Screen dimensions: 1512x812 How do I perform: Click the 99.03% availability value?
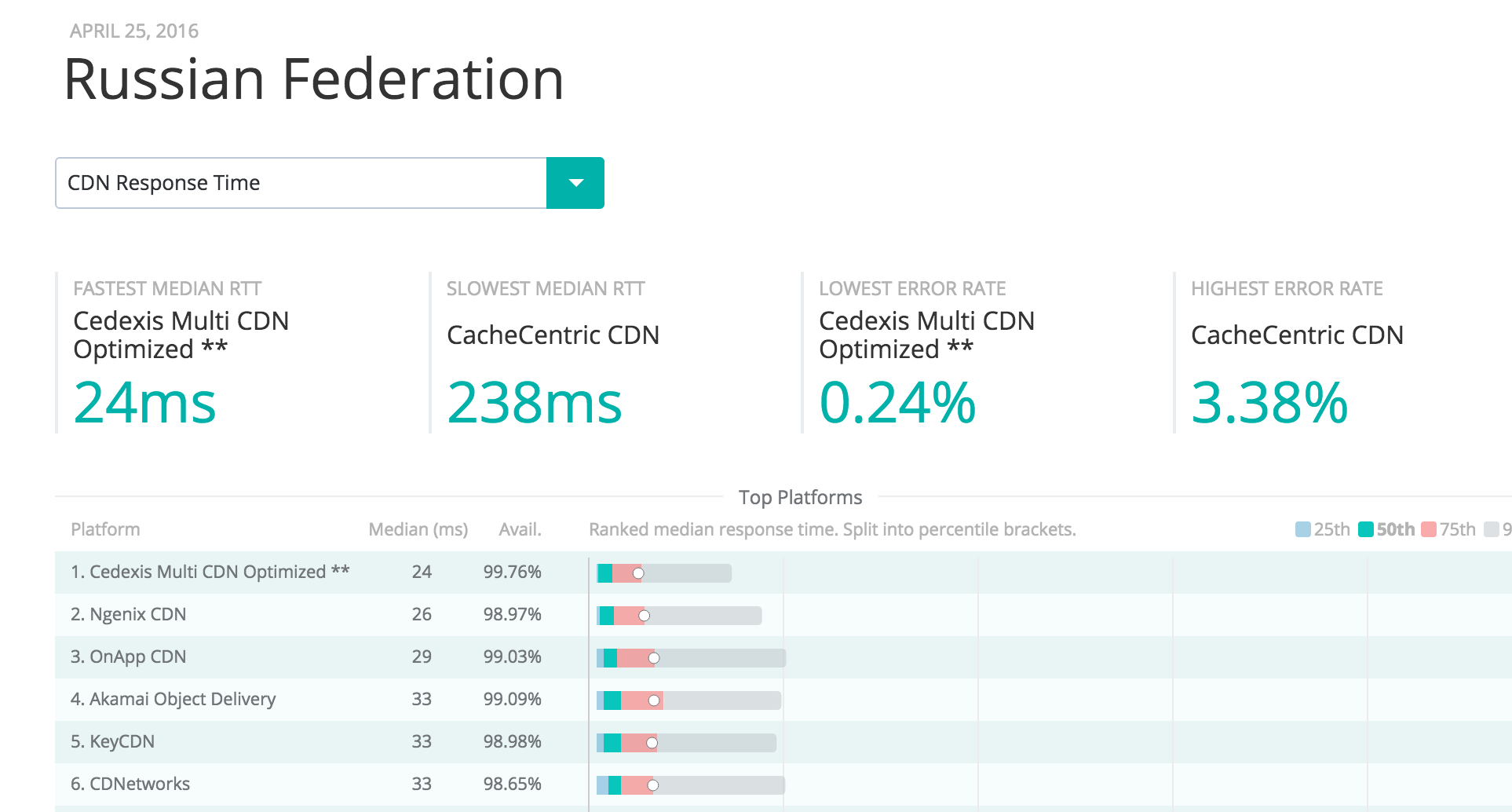point(513,657)
